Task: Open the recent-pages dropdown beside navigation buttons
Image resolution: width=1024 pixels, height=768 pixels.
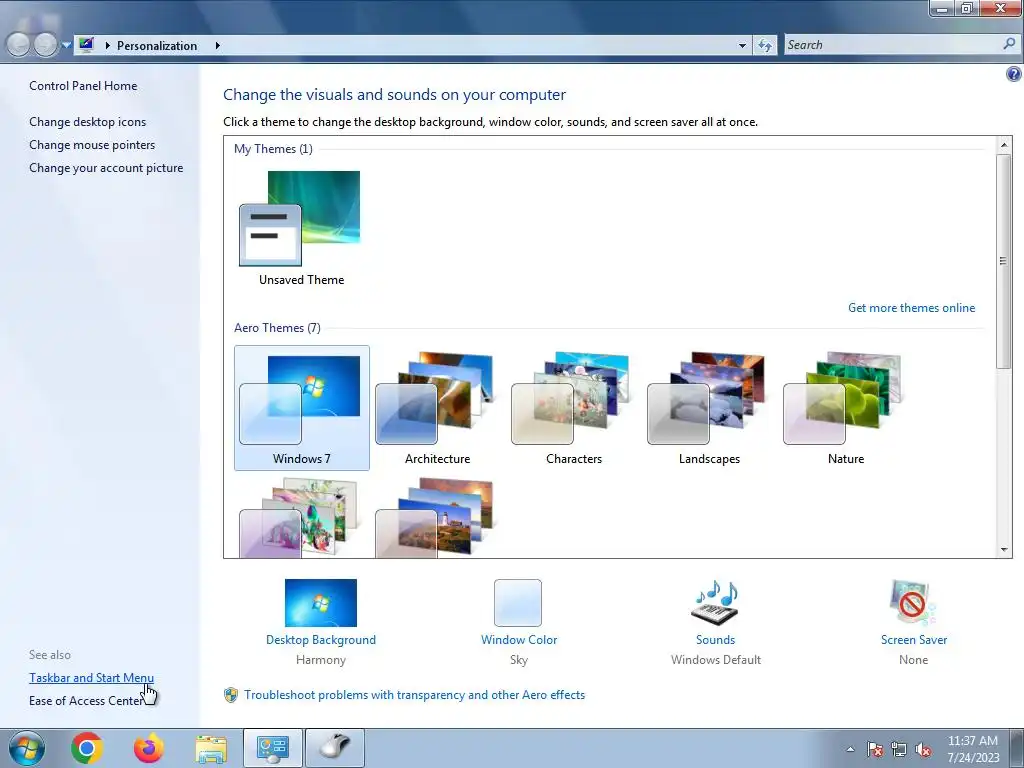Action: (x=66, y=45)
